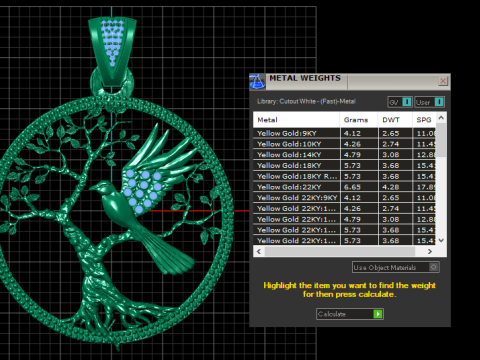Select the Yellow Gold:10KY row
The width and height of the screenshot is (480, 360).
(x=344, y=144)
